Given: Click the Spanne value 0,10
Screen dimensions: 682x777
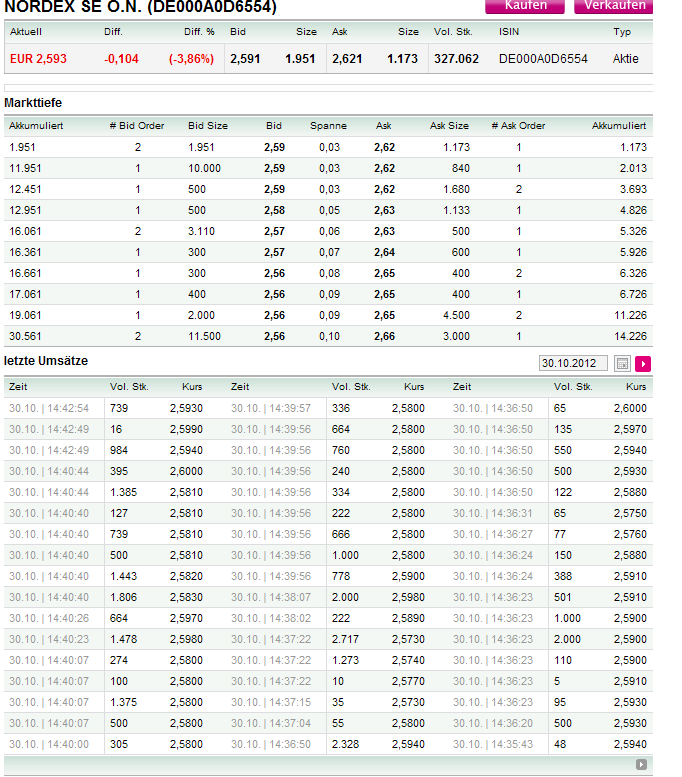Looking at the screenshot, I should point(330,336).
